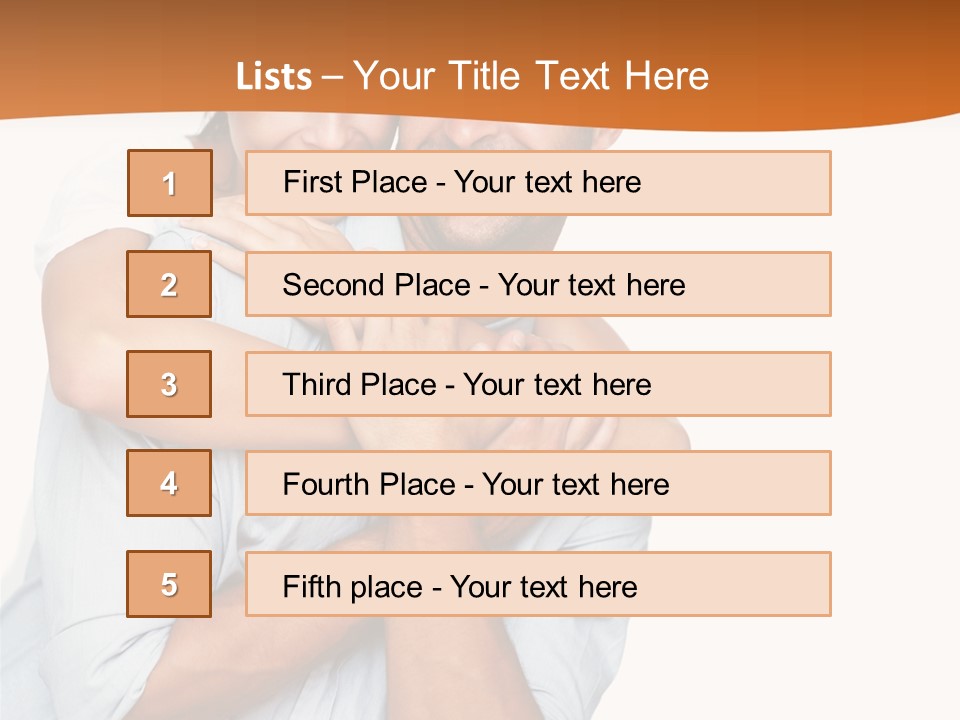Click the background photo below the list
This screenshot has width=960, height=720.
400,670
